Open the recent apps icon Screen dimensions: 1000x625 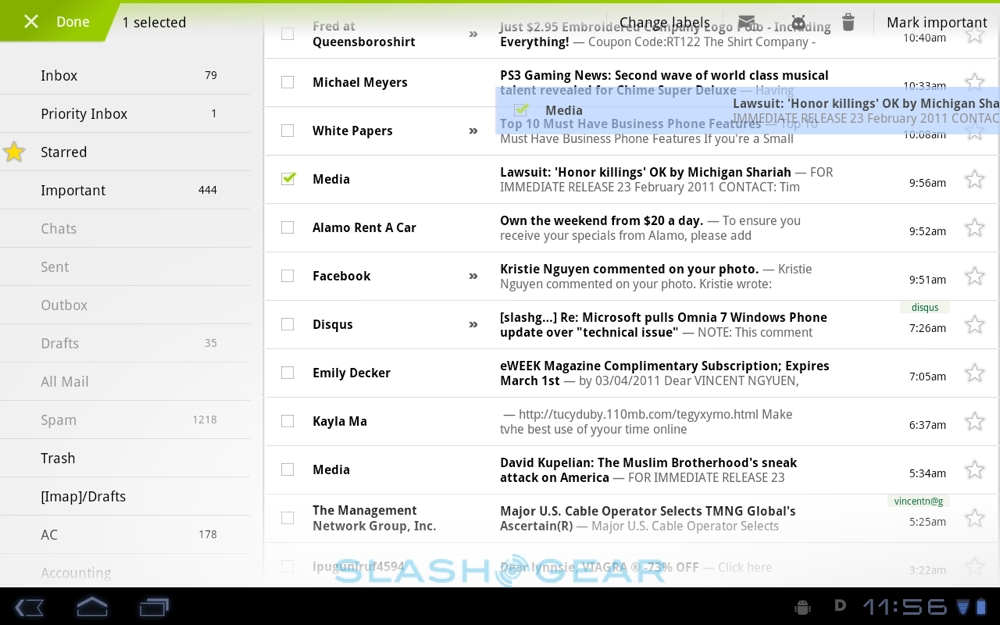click(154, 606)
